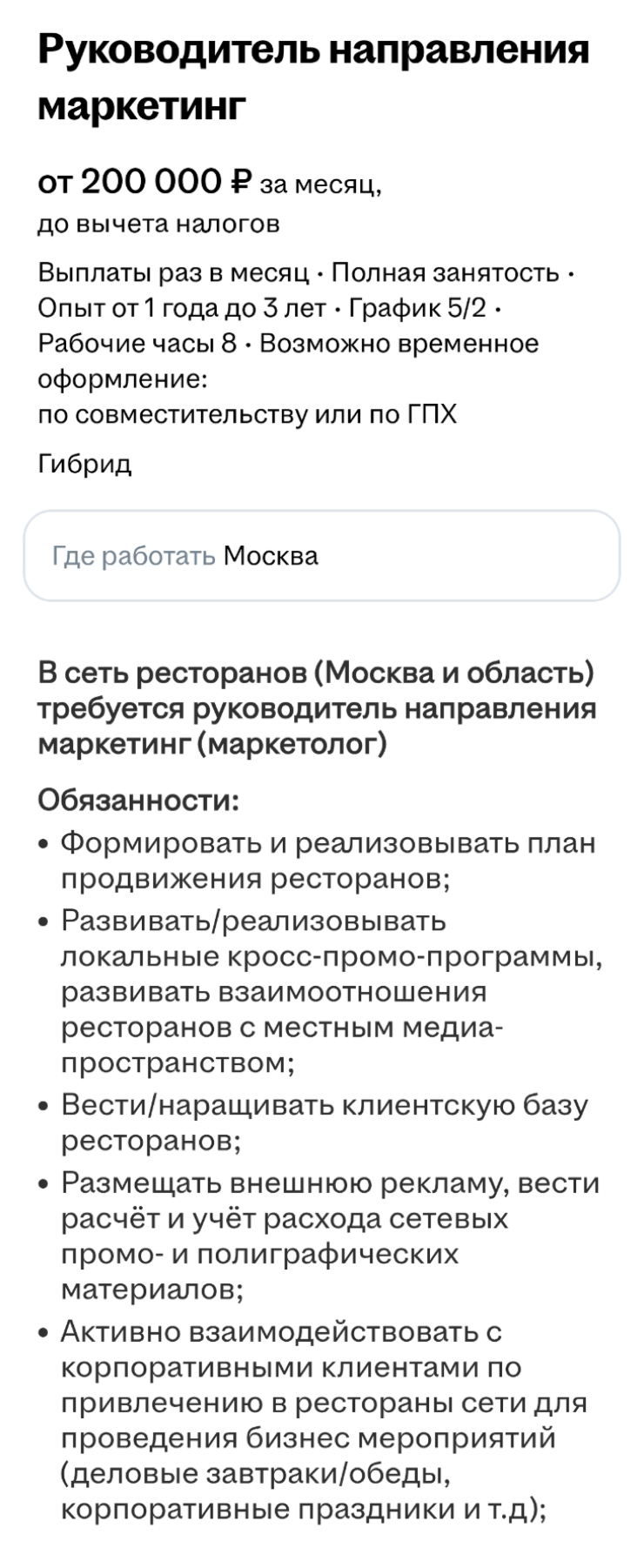This screenshot has width=644, height=1568.
Task: Select the bullet "Вести/наращивать клиентскую базу"
Action: pos(324,1122)
